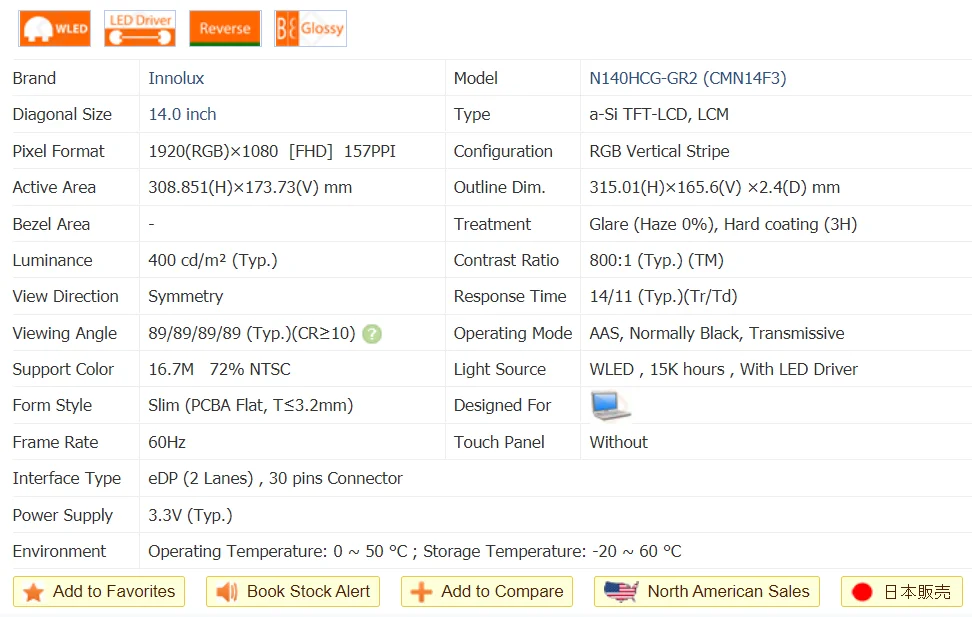This screenshot has width=972, height=617.
Task: Click the laptop icon in Designed For row
Action: coord(611,406)
